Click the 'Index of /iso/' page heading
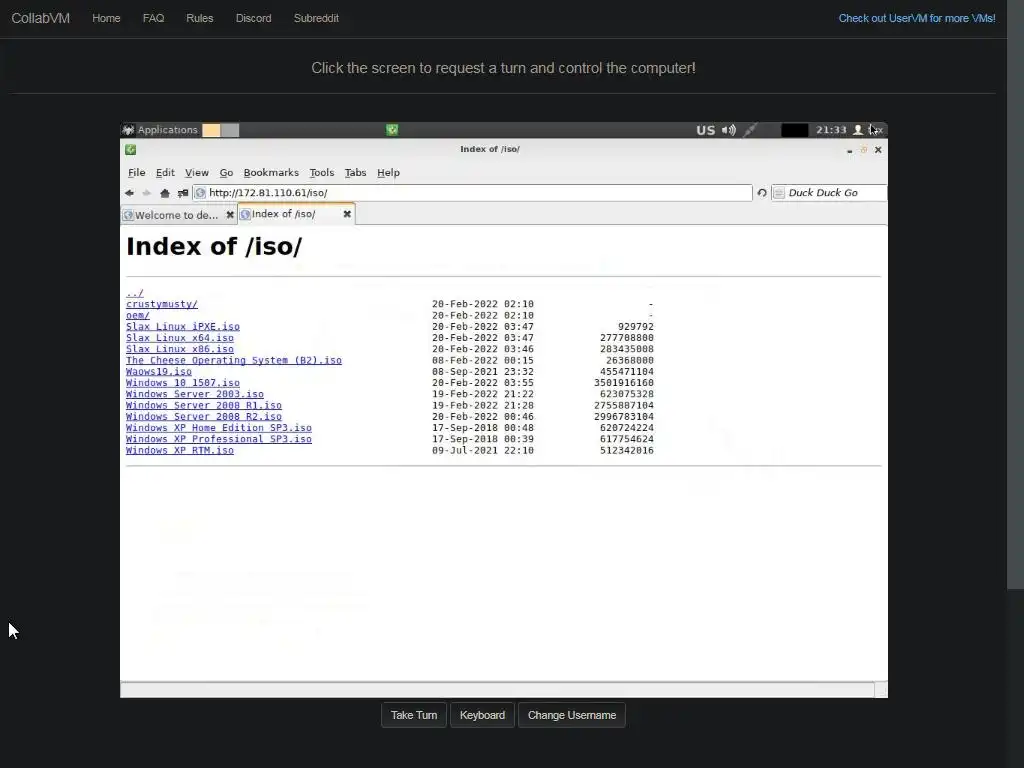Image resolution: width=1024 pixels, height=768 pixels. [x=214, y=246]
